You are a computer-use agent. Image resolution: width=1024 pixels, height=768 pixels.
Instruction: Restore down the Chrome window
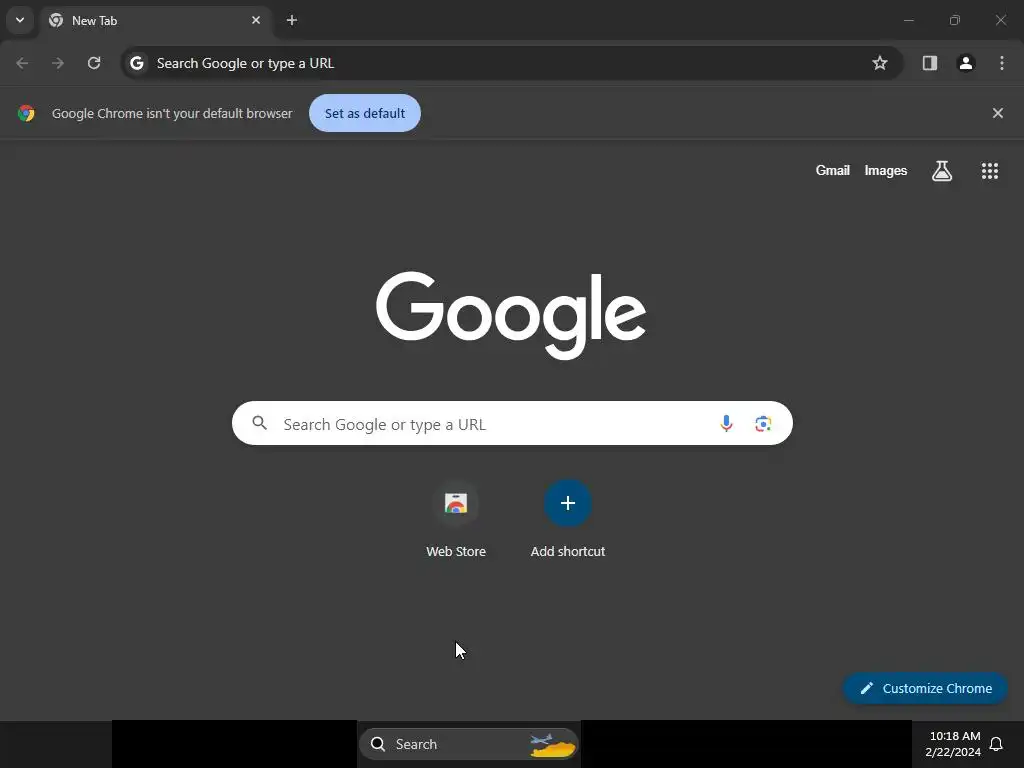coord(955,20)
